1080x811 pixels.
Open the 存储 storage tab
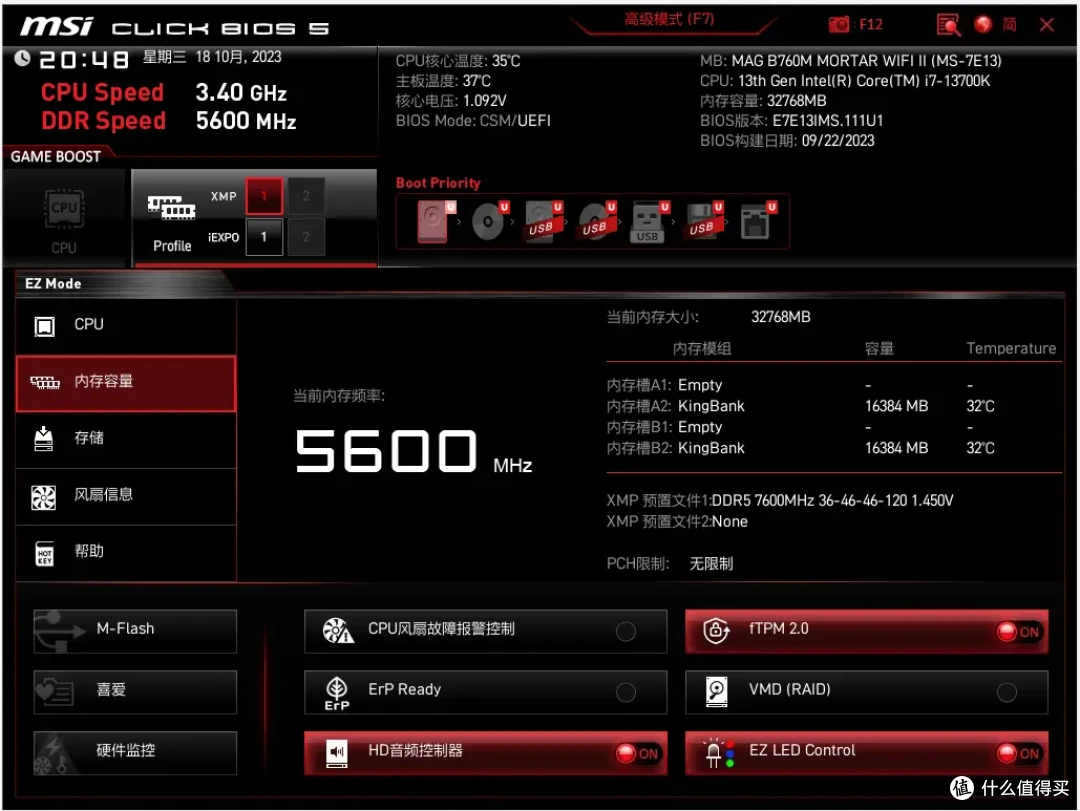pos(126,440)
